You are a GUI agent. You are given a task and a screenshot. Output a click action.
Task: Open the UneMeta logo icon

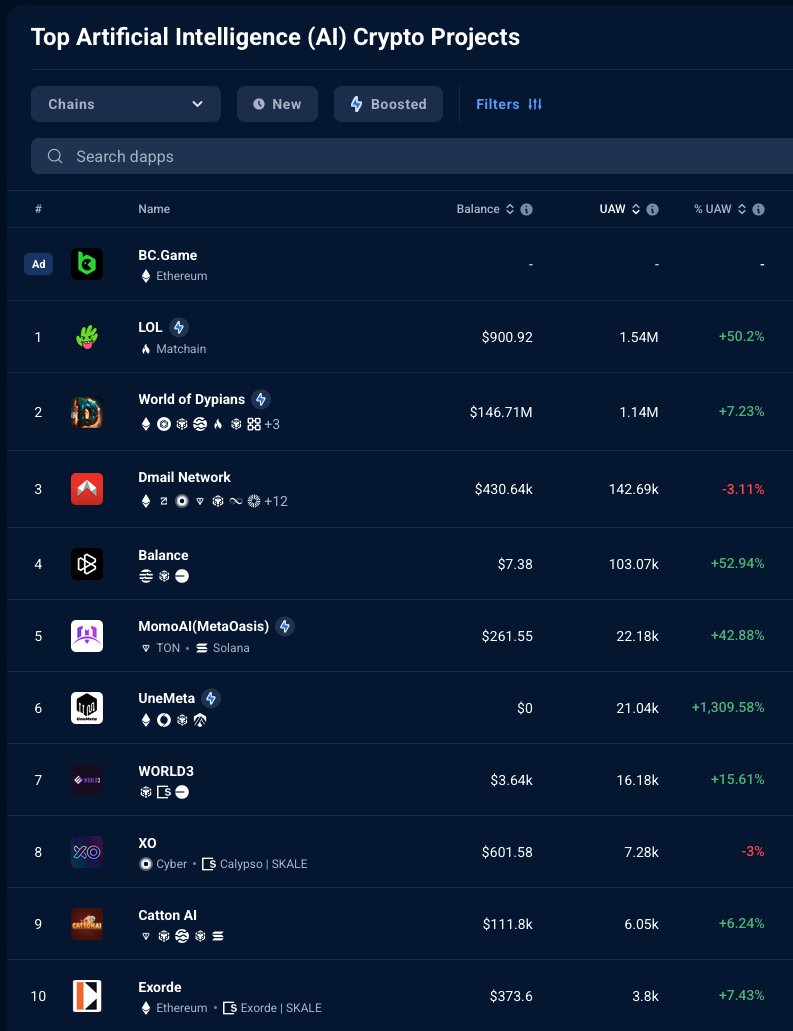(87, 708)
